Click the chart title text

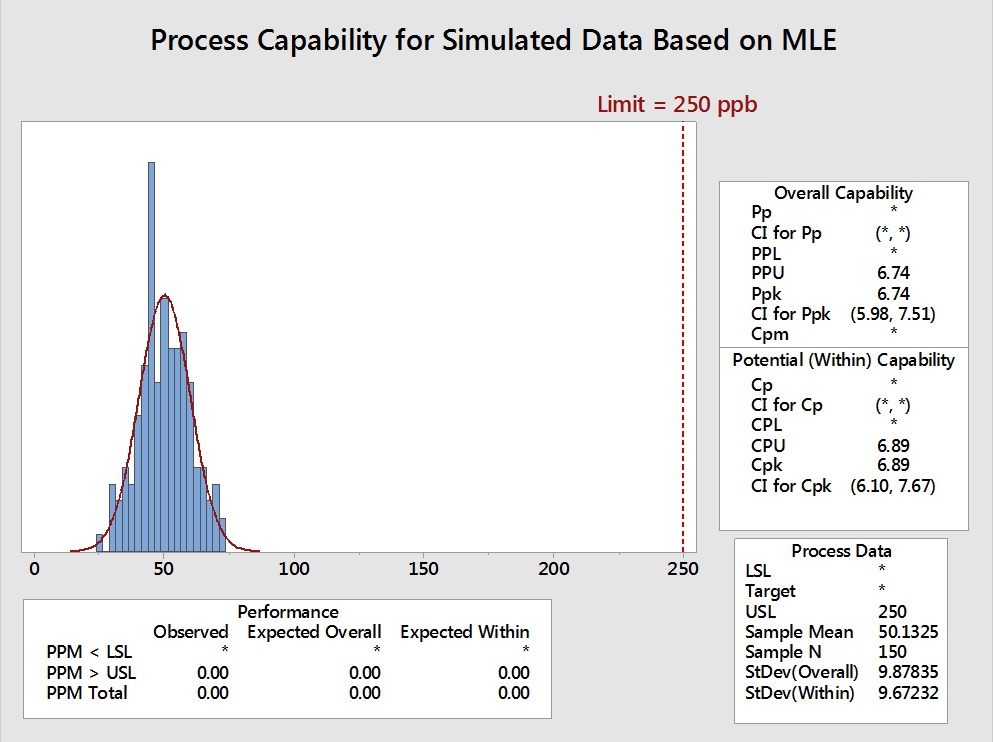[x=493, y=40]
